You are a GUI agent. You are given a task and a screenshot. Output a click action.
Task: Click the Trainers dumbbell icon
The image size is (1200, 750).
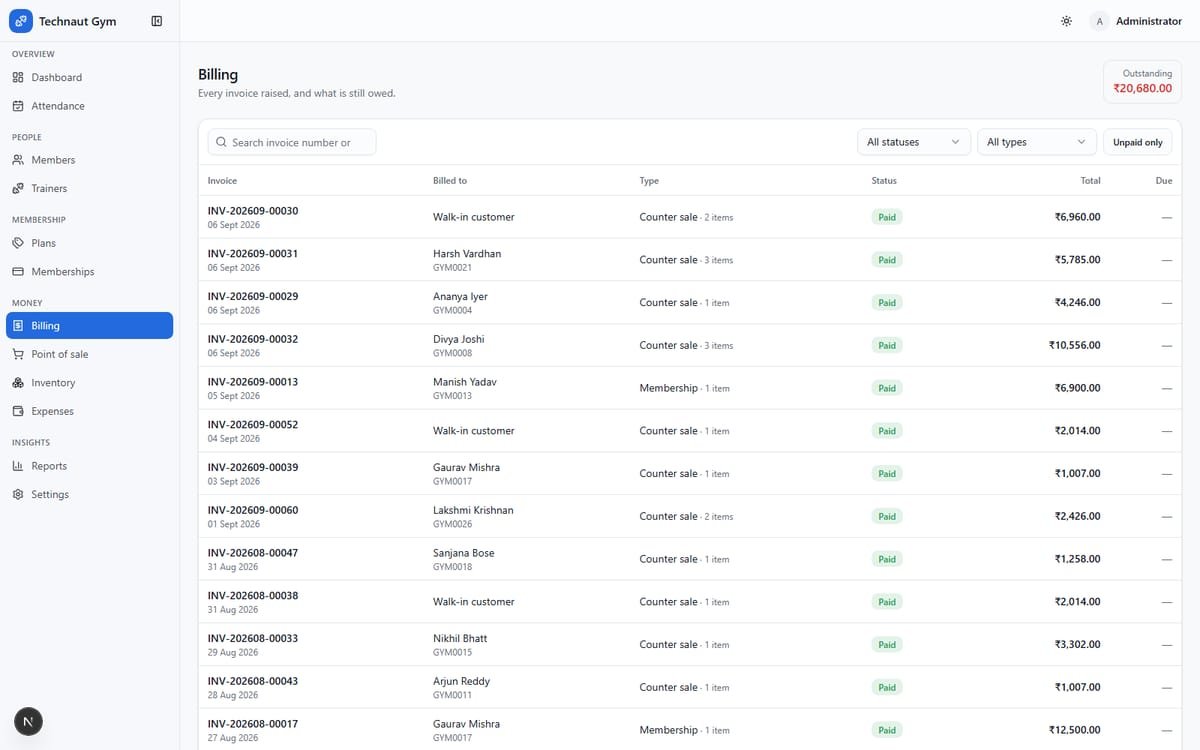18,188
